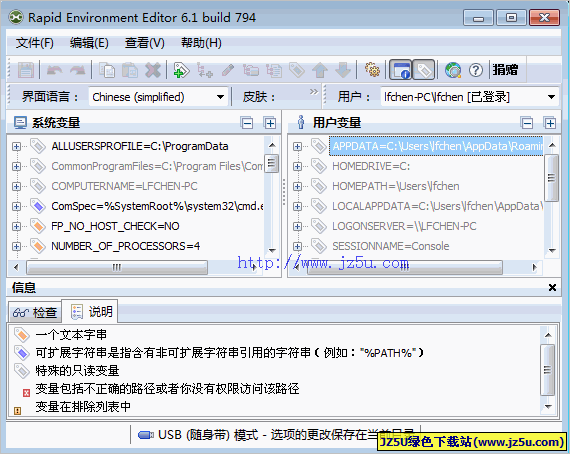Expand all in 系统变量 panel
570x454 pixels.
click(270, 123)
